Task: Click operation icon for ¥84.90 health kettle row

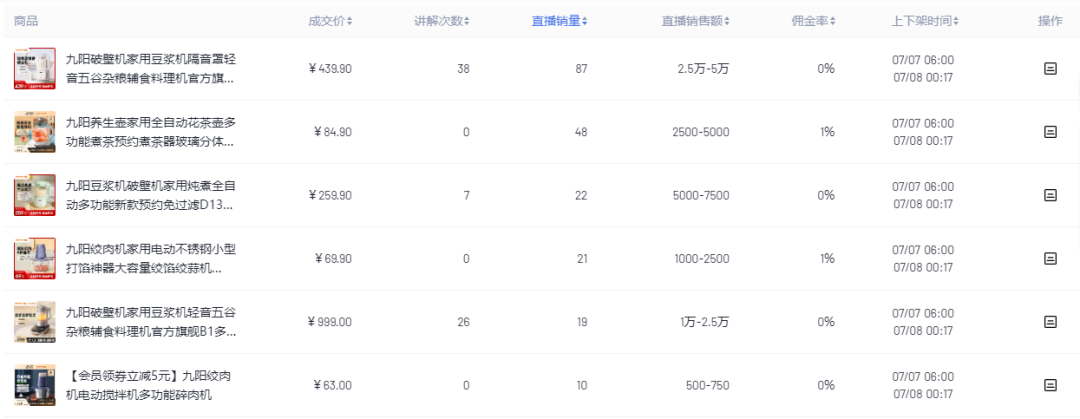Action: pyautogui.click(x=1050, y=132)
